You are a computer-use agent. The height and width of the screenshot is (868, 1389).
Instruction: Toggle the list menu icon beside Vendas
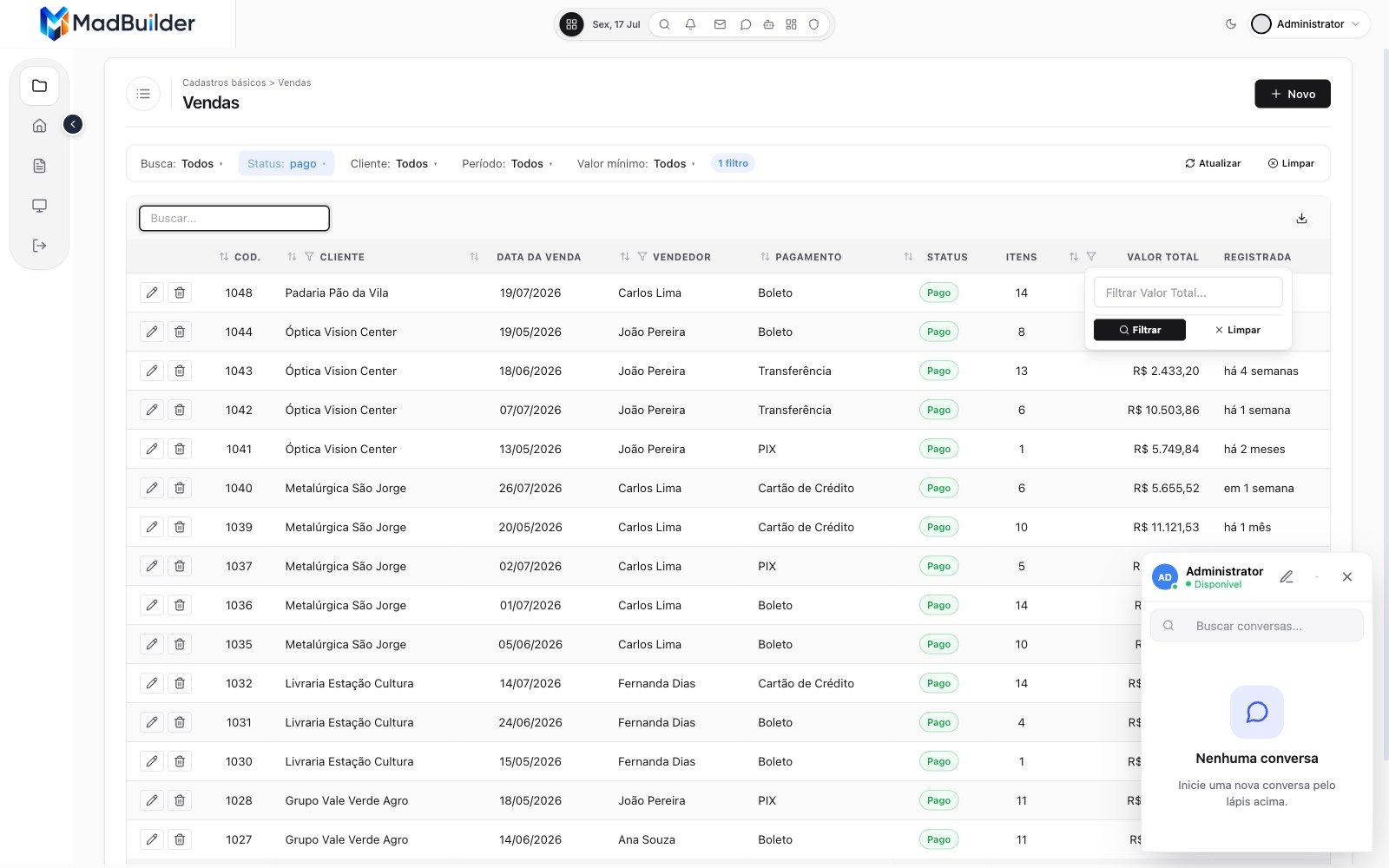[143, 94]
